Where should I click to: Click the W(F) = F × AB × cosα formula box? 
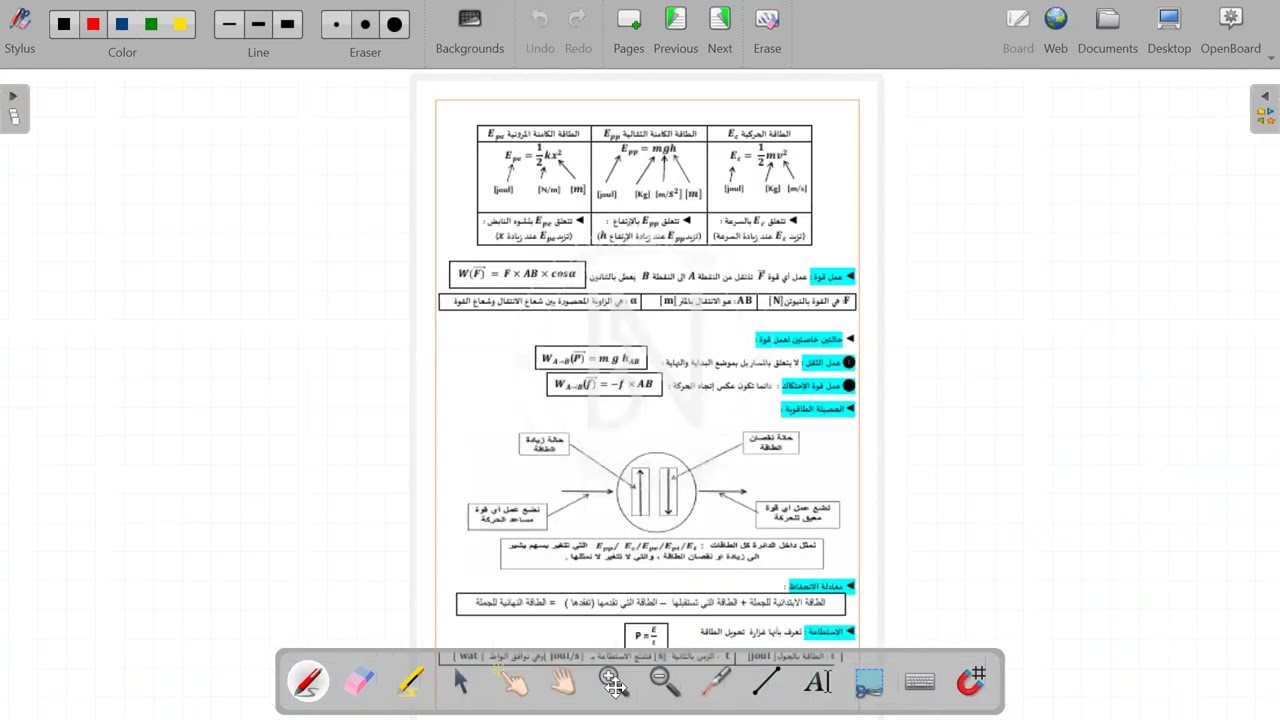pos(517,274)
